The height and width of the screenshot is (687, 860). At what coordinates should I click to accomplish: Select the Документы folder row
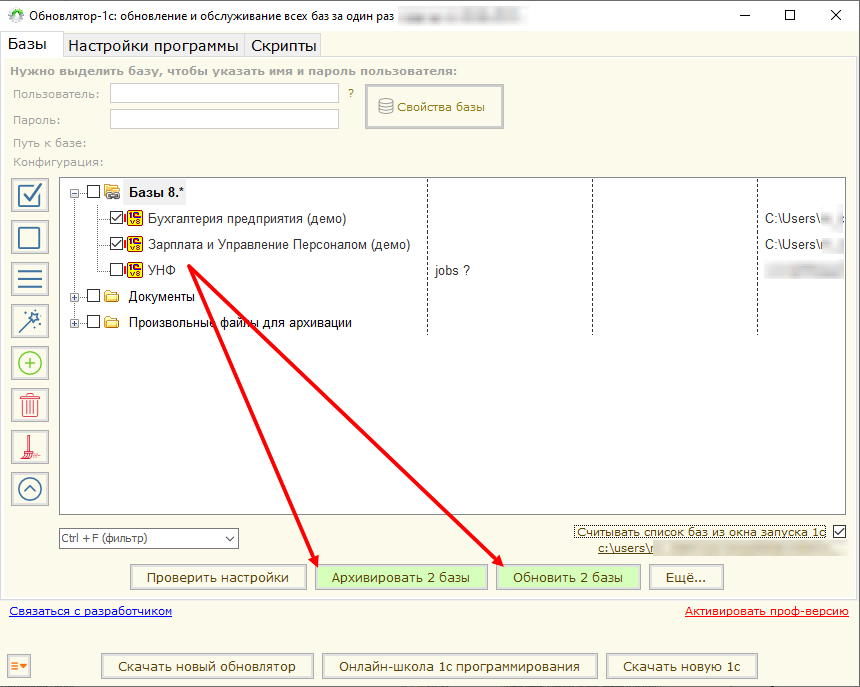tap(162, 297)
